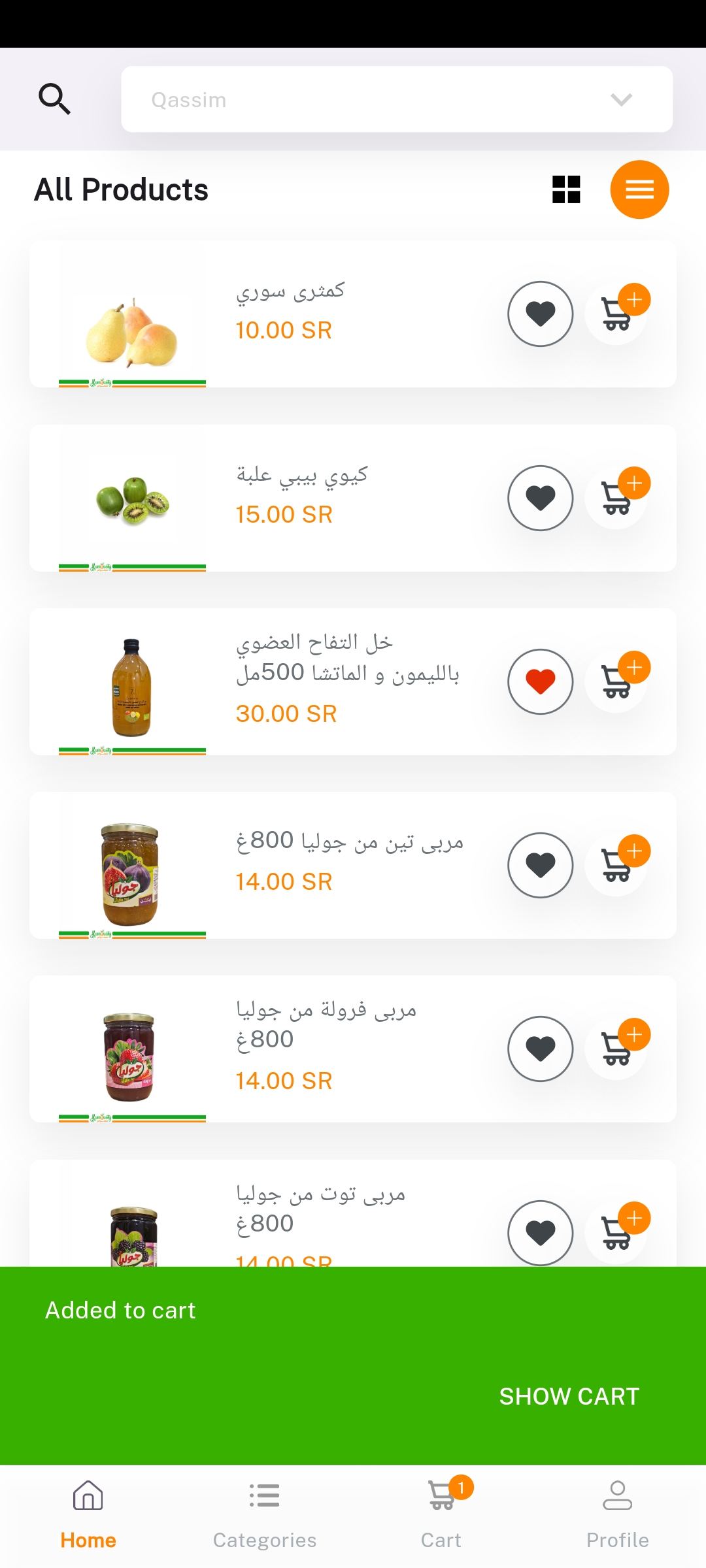
Task: Add apple cider vinegar to cart
Action: click(617, 681)
